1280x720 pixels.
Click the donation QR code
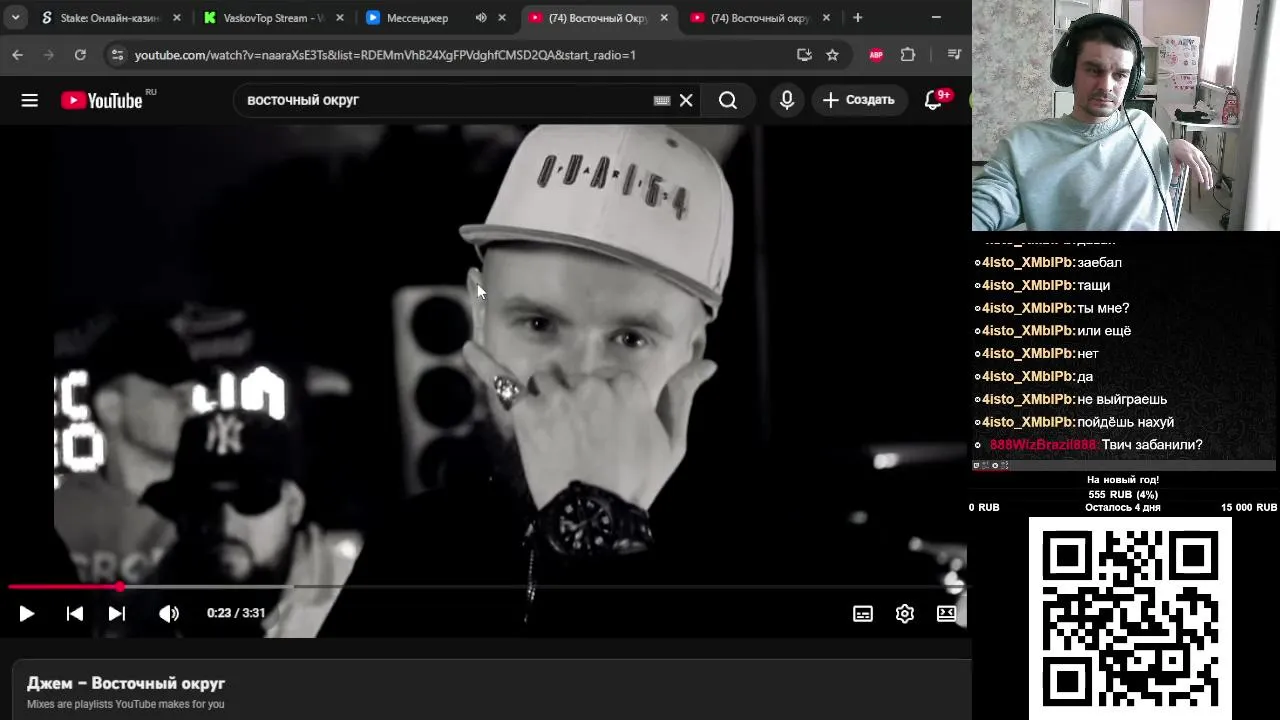[1130, 618]
